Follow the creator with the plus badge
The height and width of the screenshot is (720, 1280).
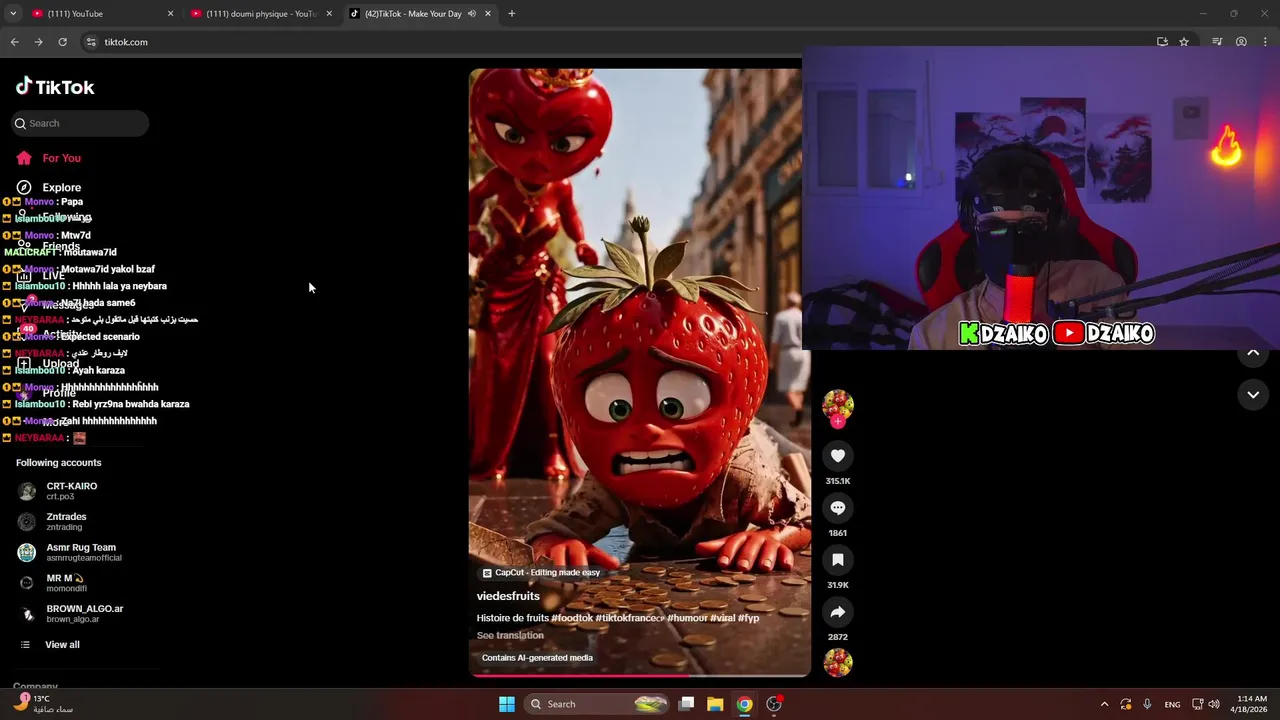click(838, 422)
